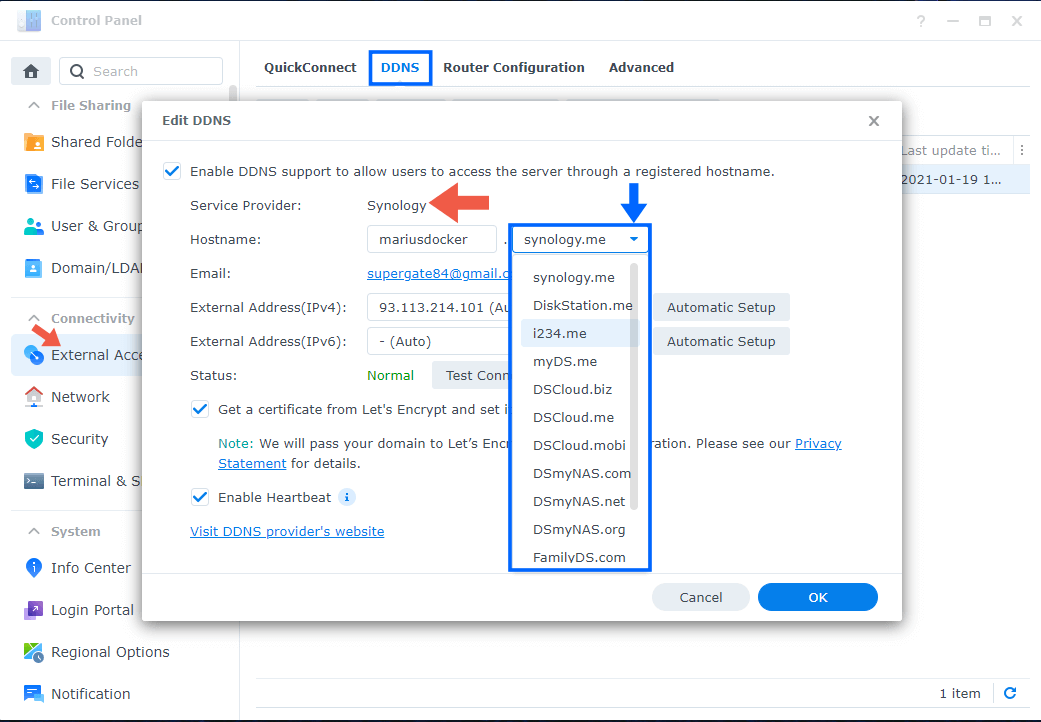Click the domain dropdown list scrollbar
Image resolution: width=1041 pixels, height=722 pixels.
pos(634,386)
